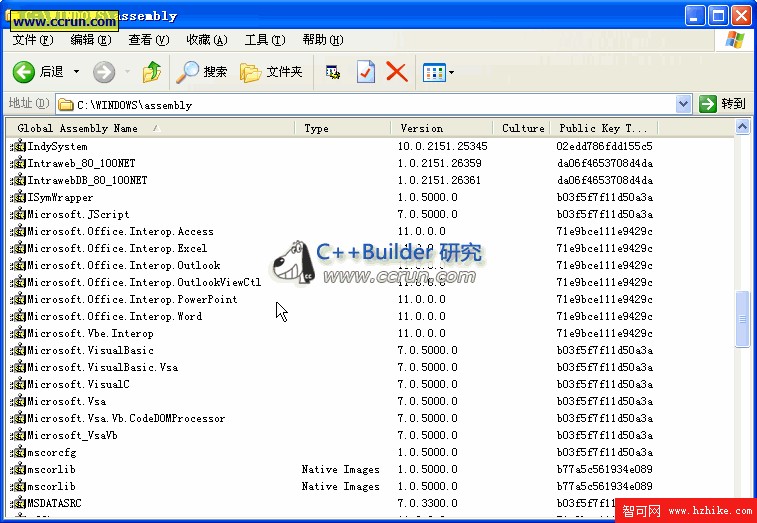Open the 文件(F) menu
Screen dimensions: 757x523
tap(32, 40)
